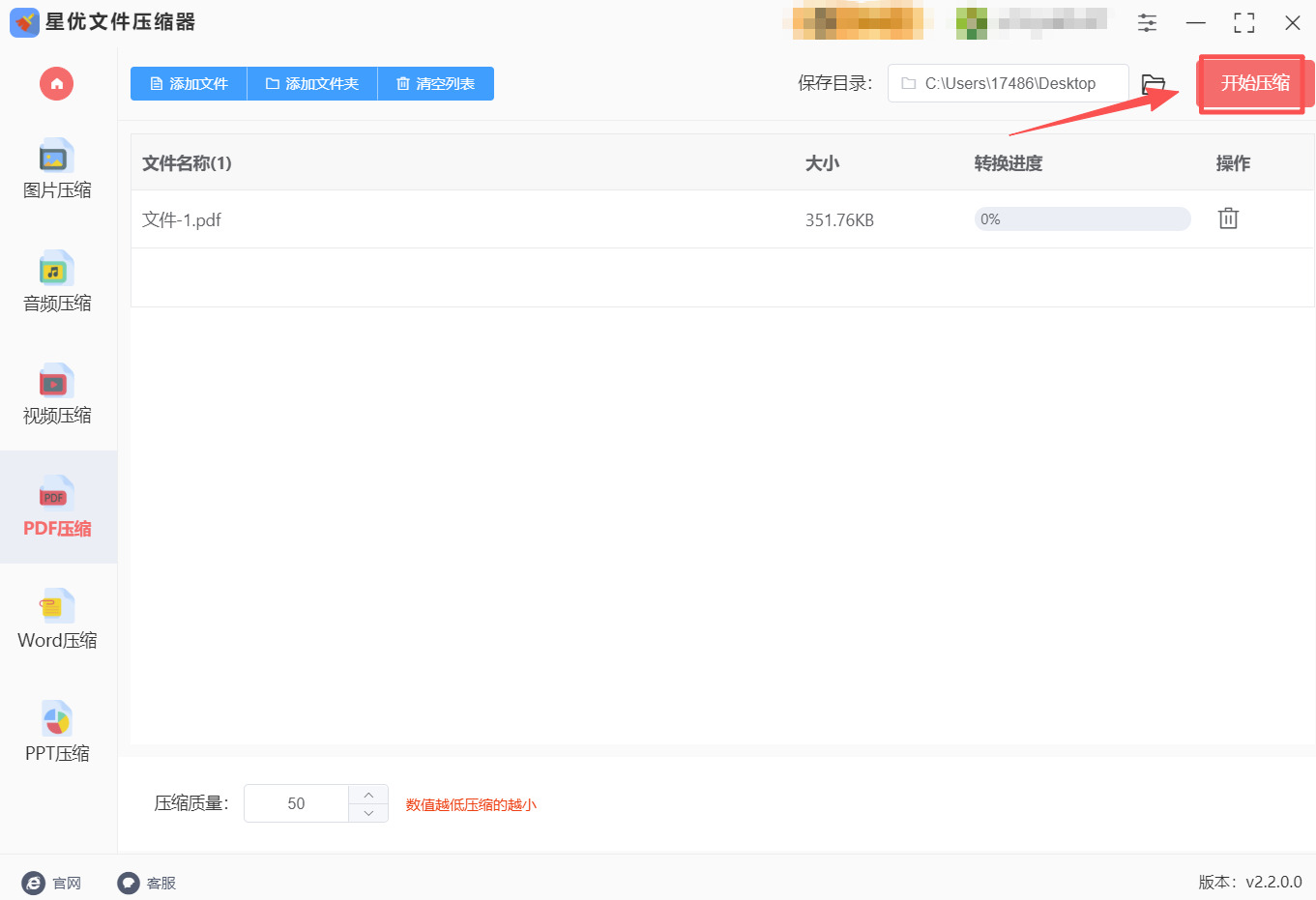The image size is (1316, 900).
Task: Open the settings sliders icon at top right
Action: coord(1147,22)
